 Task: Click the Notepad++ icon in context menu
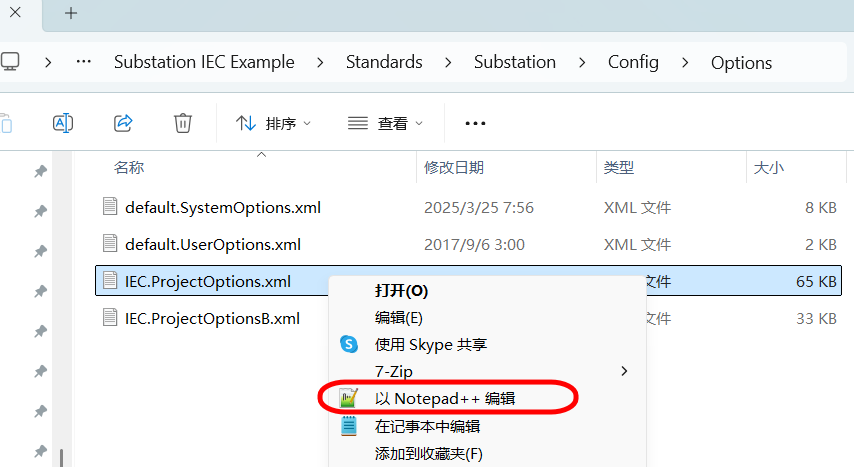(x=349, y=398)
